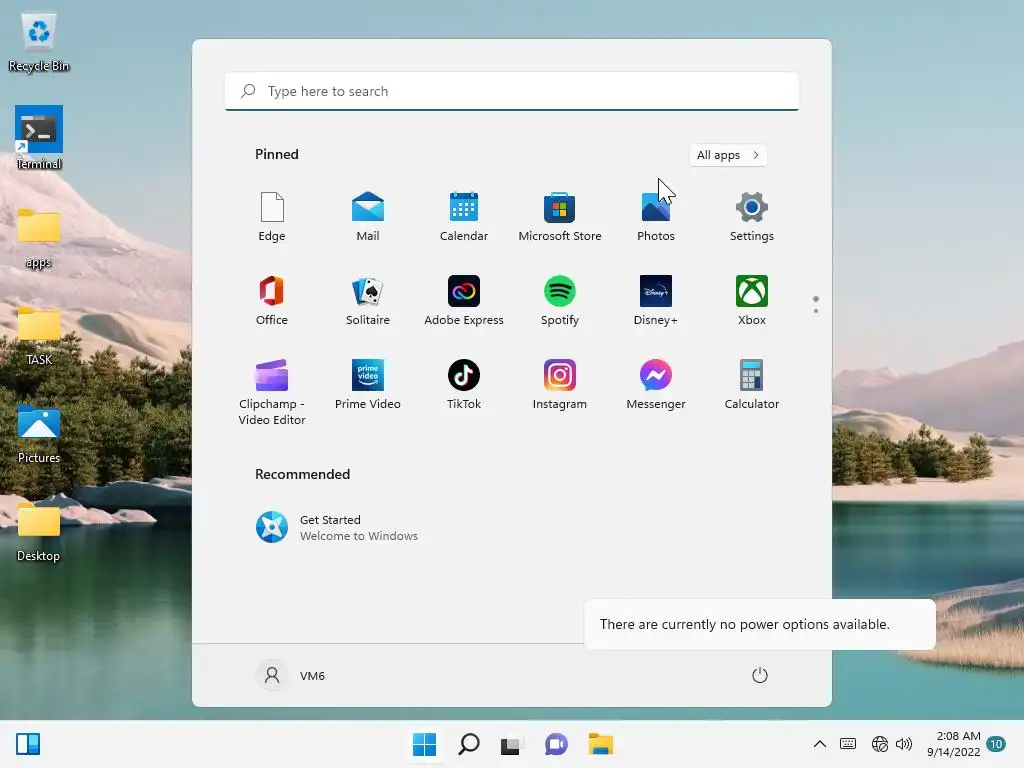Open network status tray icon
1024x768 pixels.
(880, 744)
